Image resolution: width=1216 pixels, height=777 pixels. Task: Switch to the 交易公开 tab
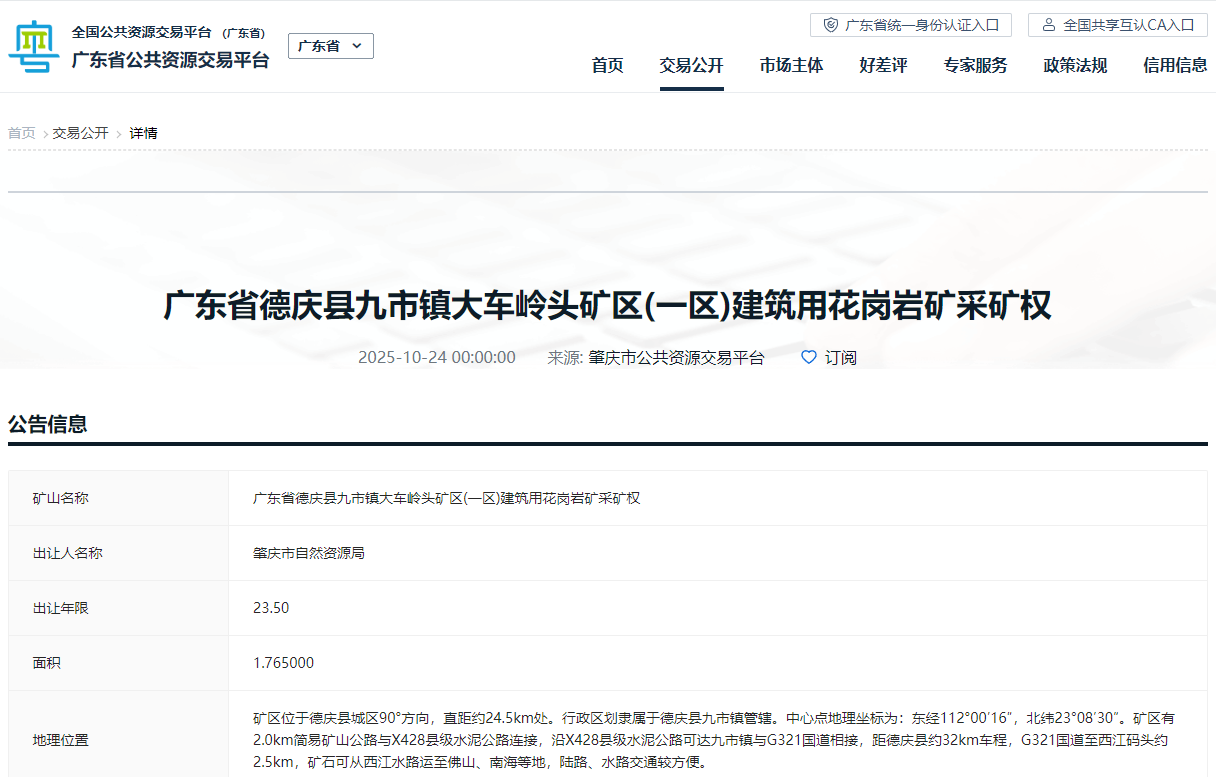pyautogui.click(x=691, y=66)
